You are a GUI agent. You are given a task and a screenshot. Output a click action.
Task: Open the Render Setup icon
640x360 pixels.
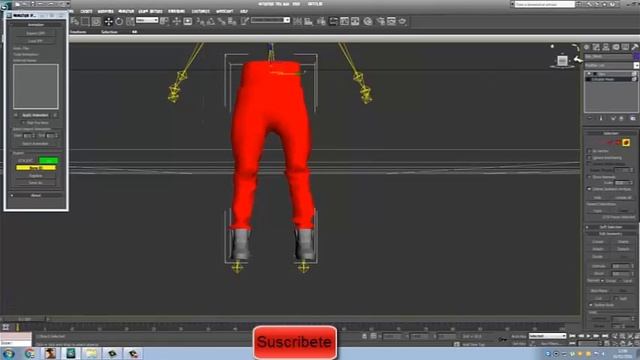pyautogui.click(x=380, y=22)
